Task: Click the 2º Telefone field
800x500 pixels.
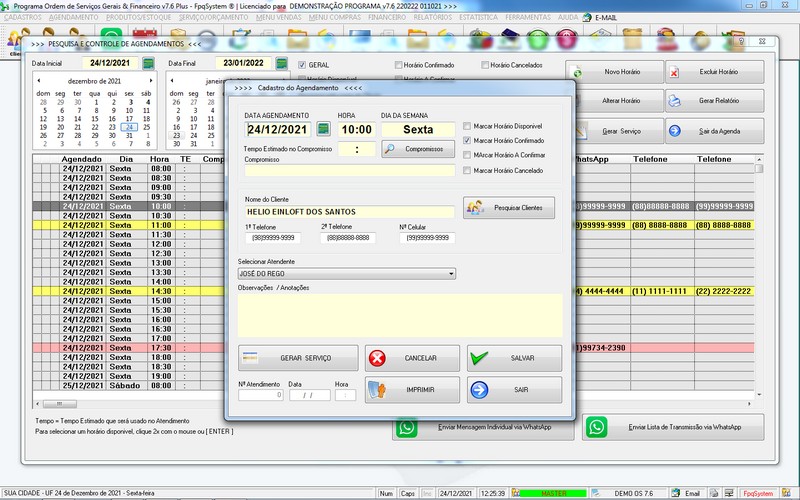Action: 348,238
